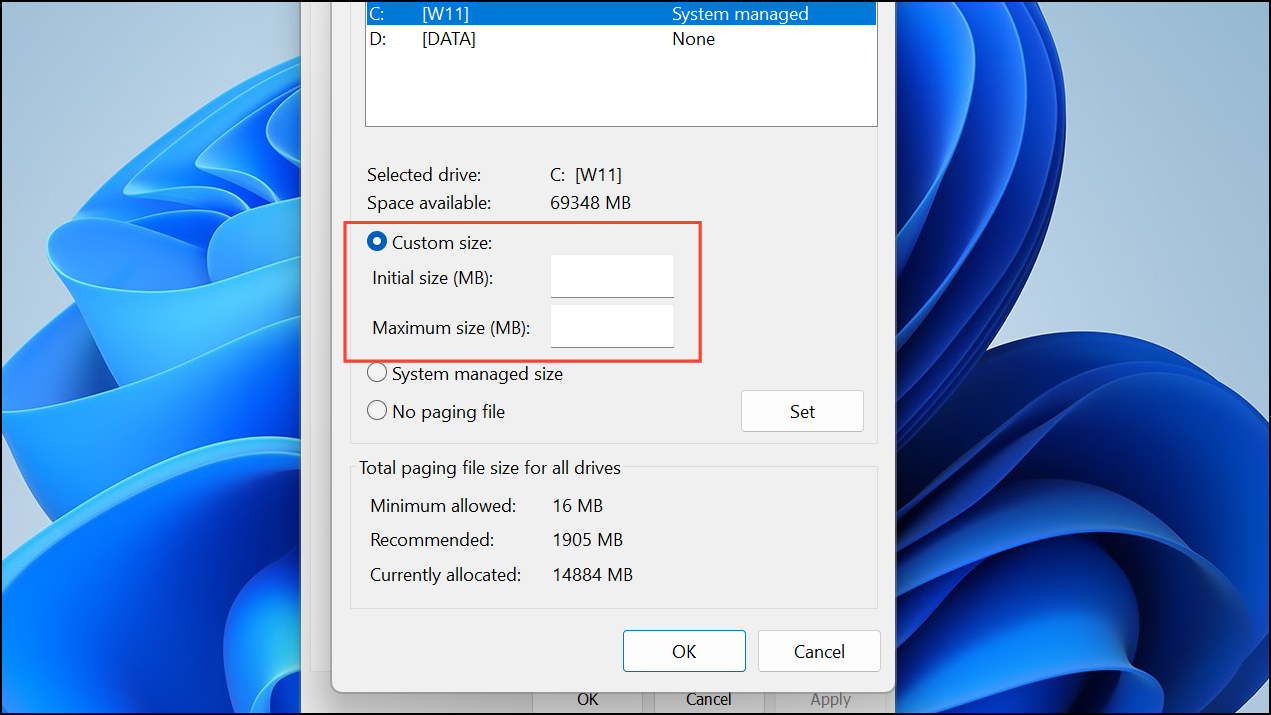1271x715 pixels.
Task: Click the None paging label for drive D:
Action: 693,38
